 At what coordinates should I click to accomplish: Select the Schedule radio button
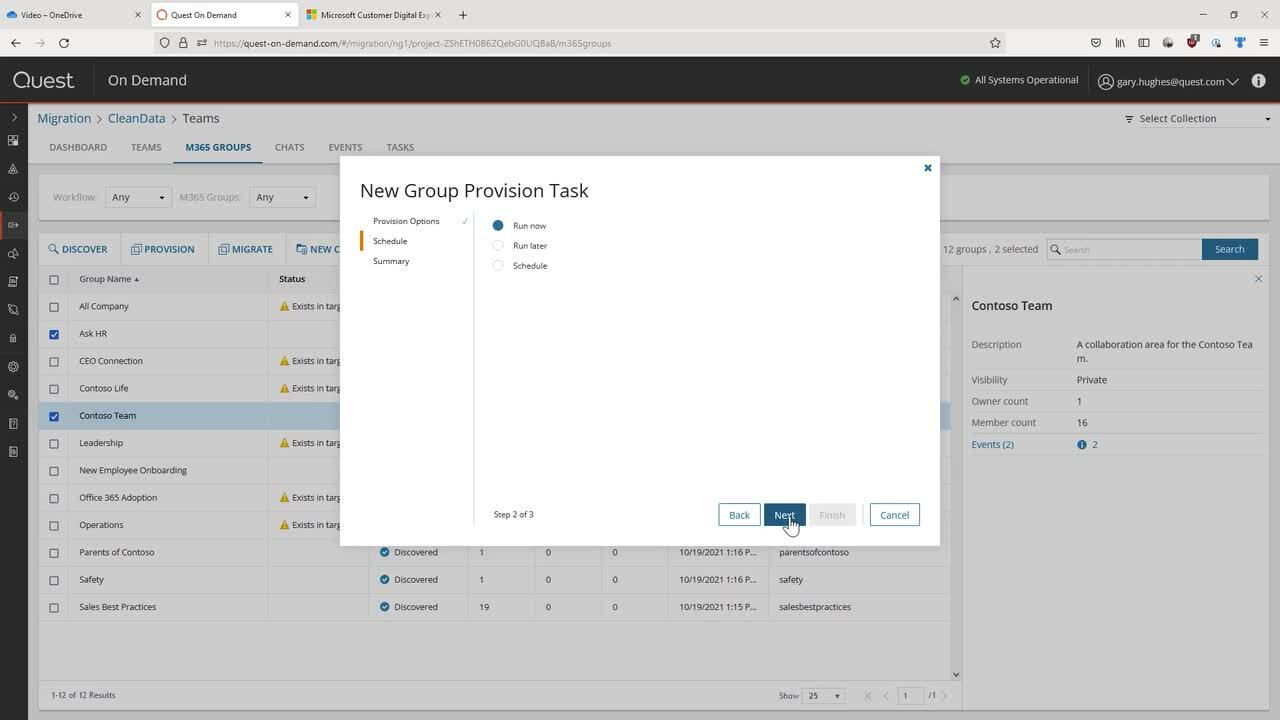click(x=498, y=265)
